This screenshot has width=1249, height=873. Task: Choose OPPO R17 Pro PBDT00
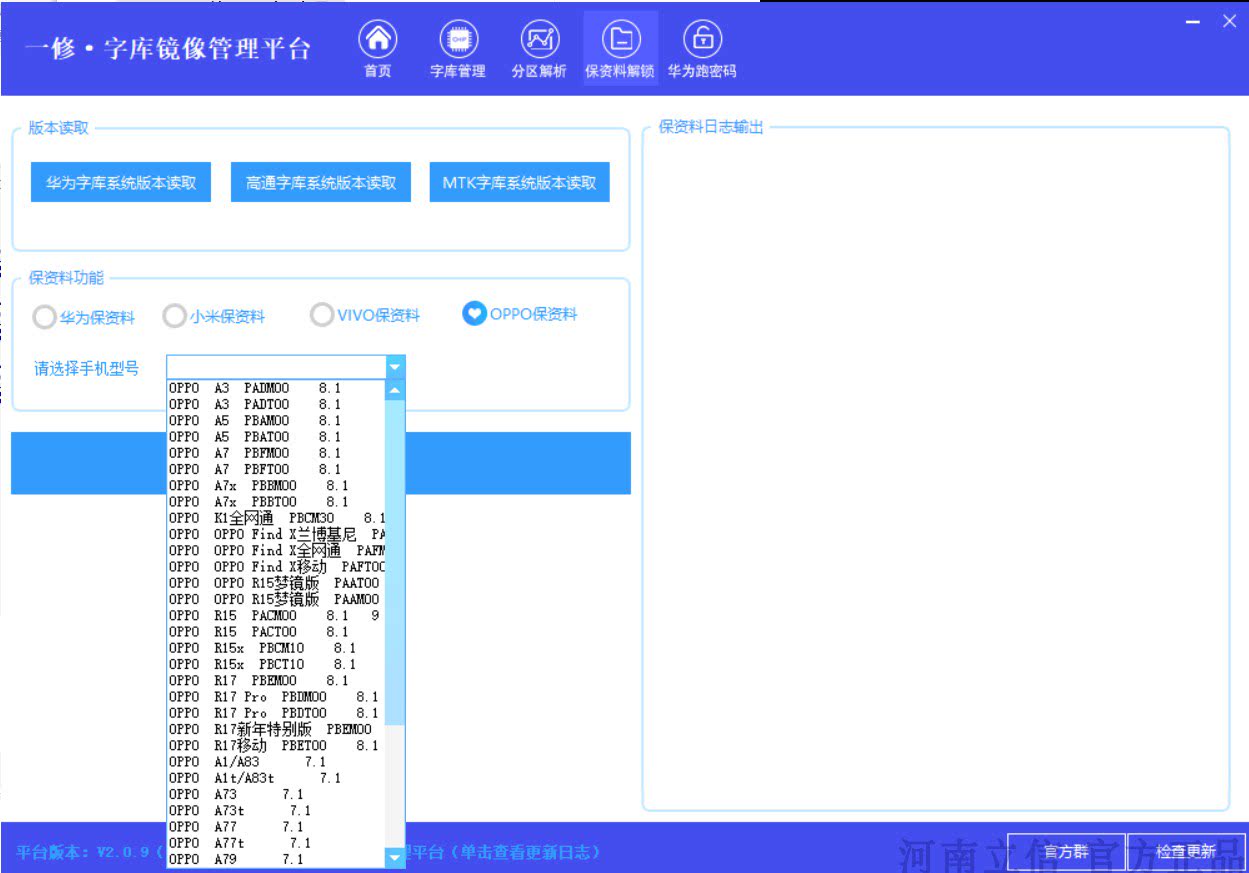[x=276, y=712]
